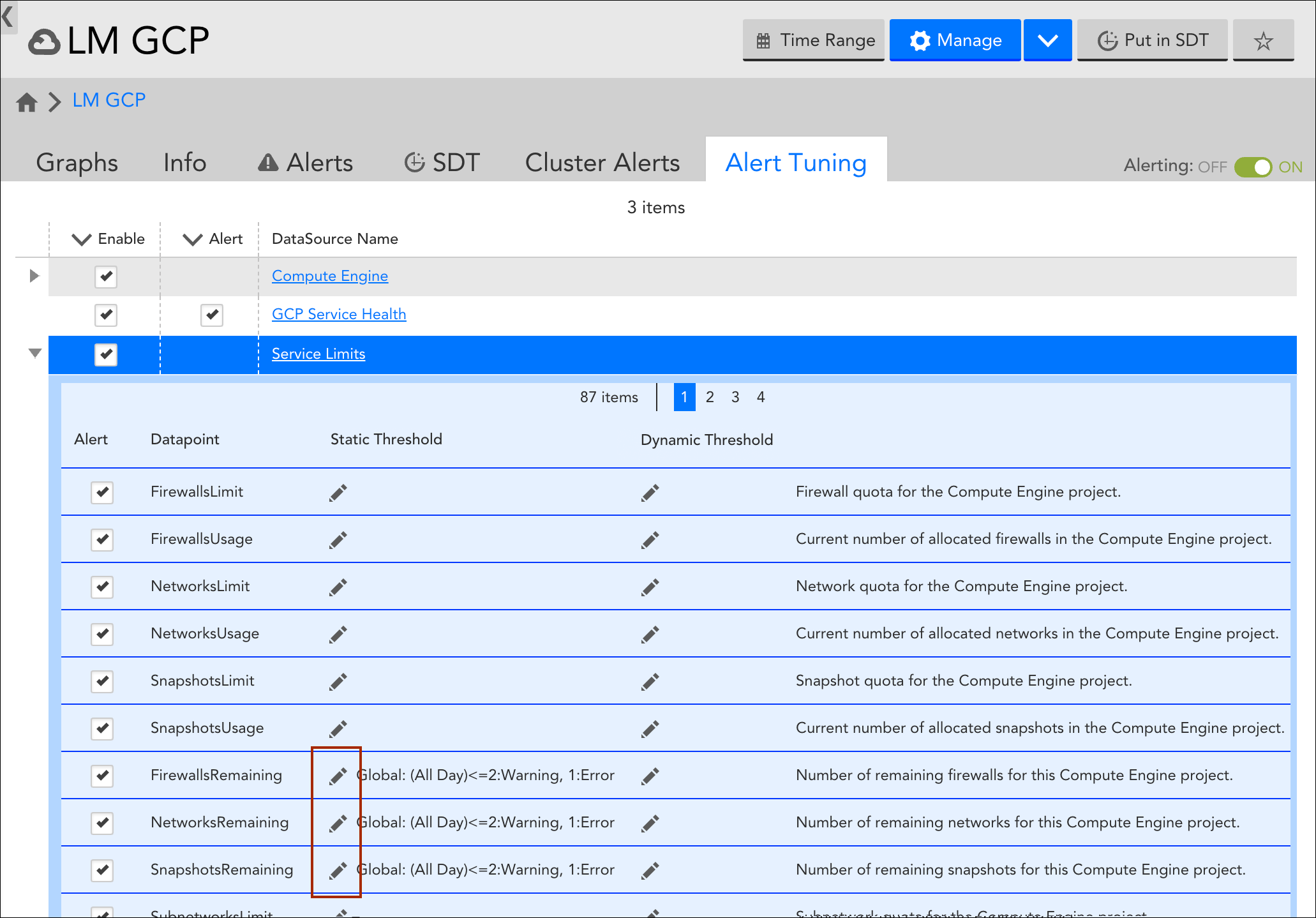
Task: Edit static threshold for FirewallsRemaining
Action: (x=338, y=776)
